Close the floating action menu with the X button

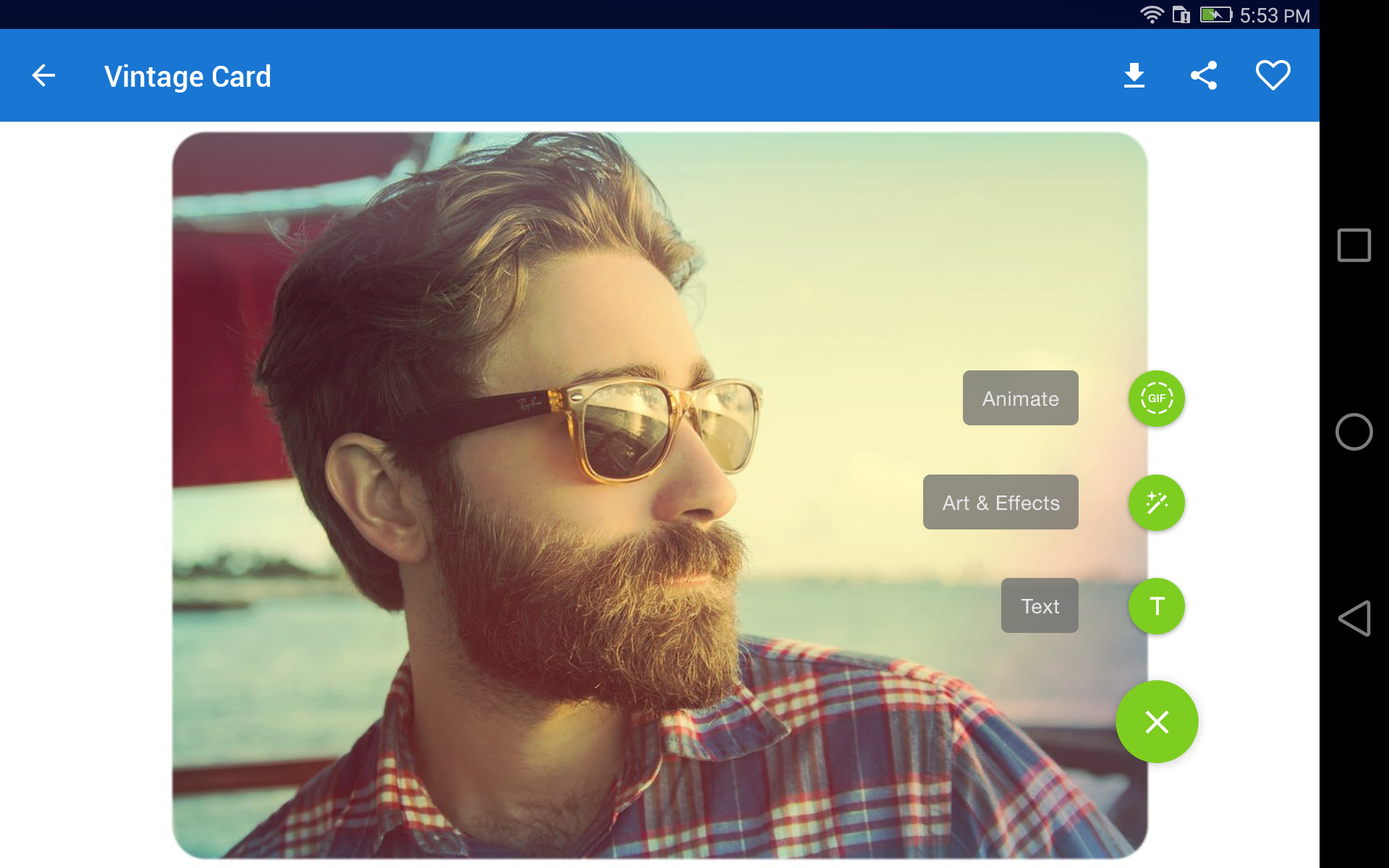(1156, 722)
